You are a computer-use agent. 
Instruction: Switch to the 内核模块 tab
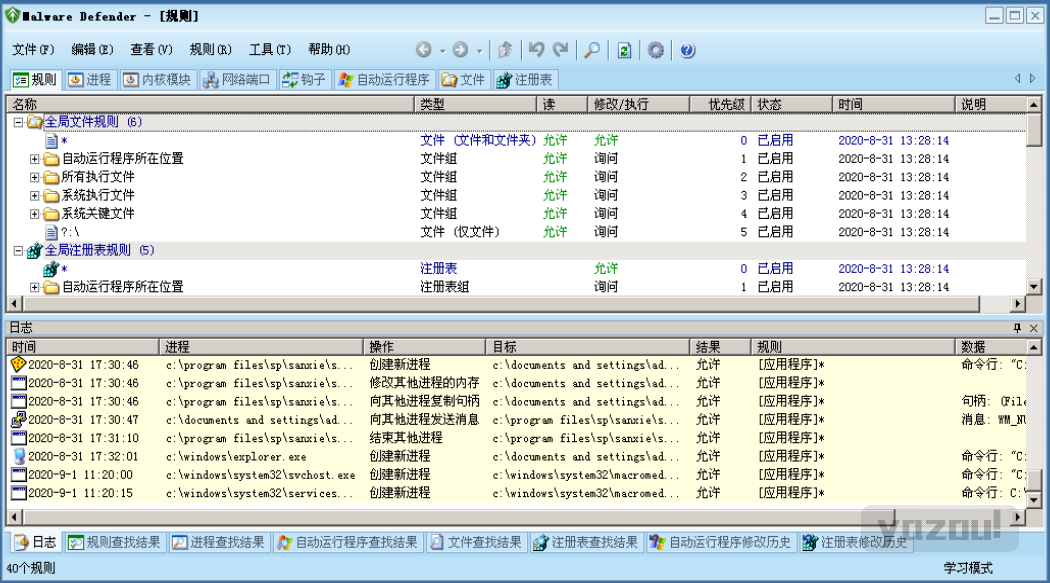[157, 80]
